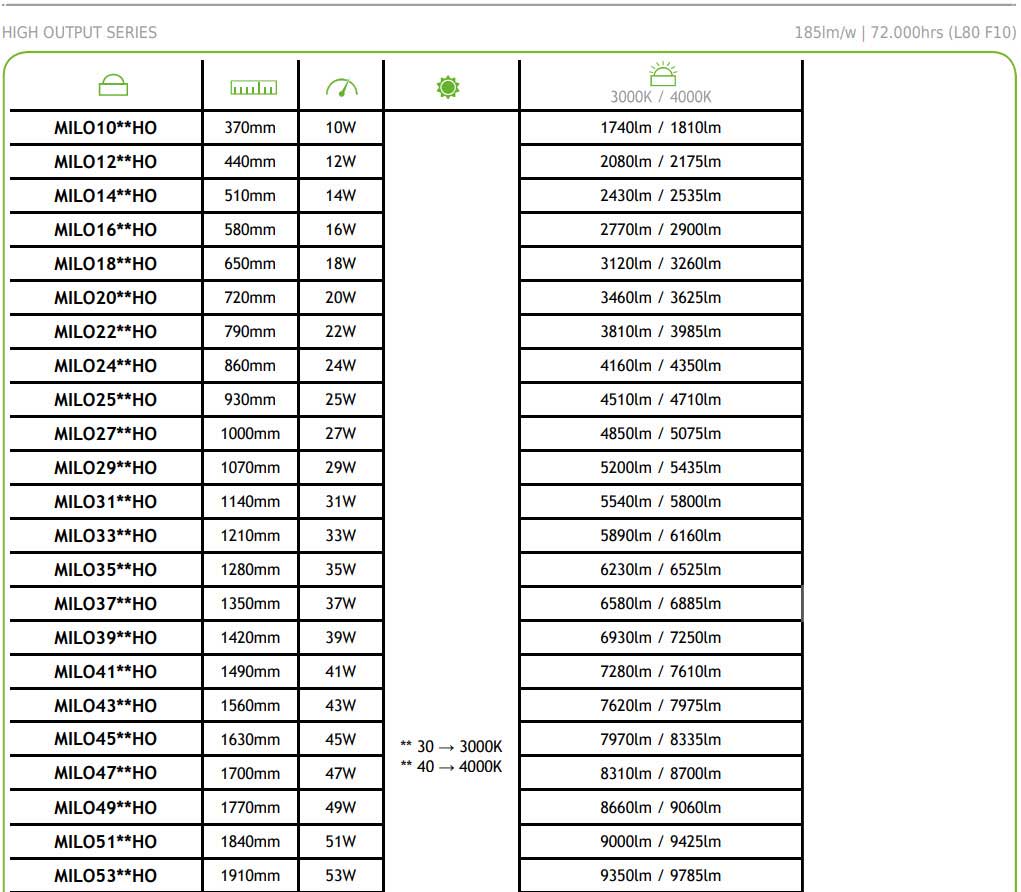
Task: Click the ruler length icon
Action: [x=253, y=88]
